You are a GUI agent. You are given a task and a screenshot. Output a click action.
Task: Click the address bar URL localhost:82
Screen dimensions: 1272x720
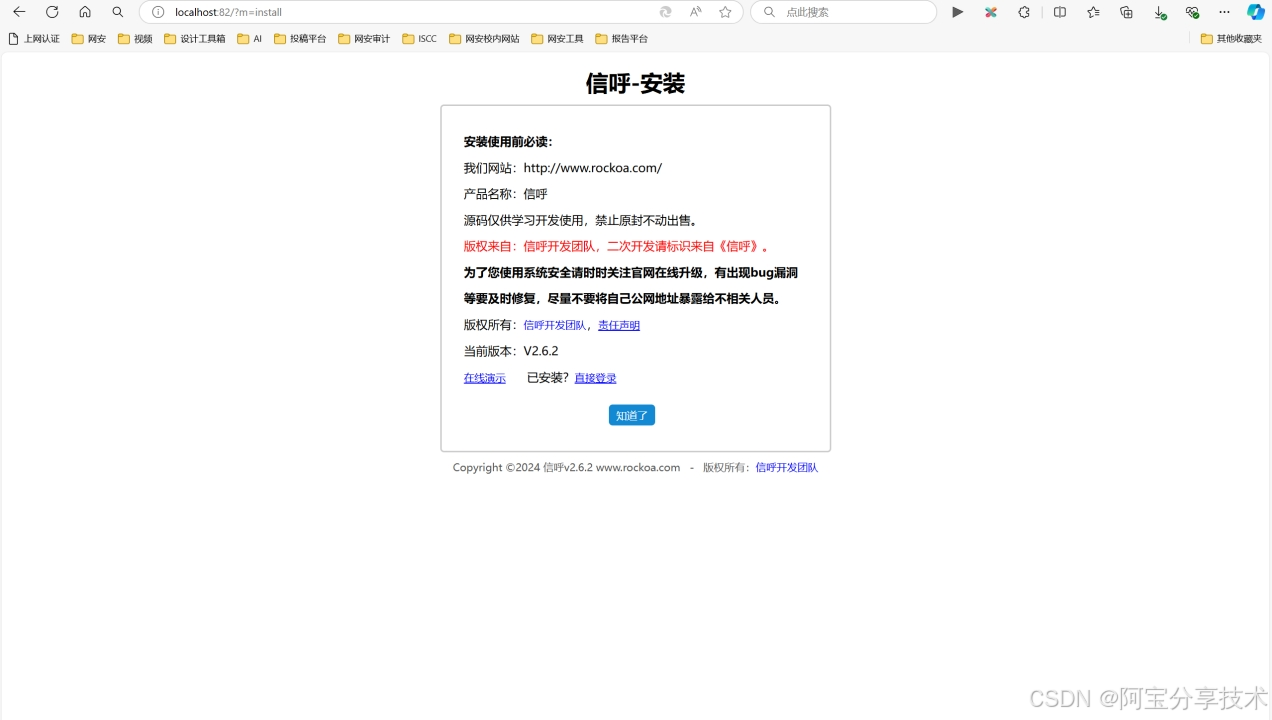(x=228, y=12)
